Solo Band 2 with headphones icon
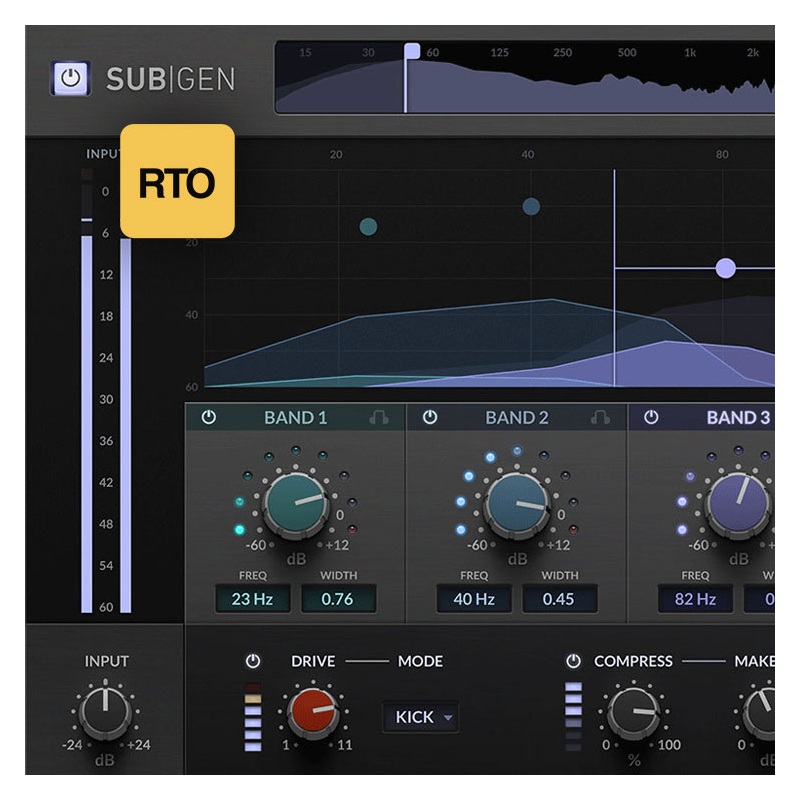 tap(600, 418)
